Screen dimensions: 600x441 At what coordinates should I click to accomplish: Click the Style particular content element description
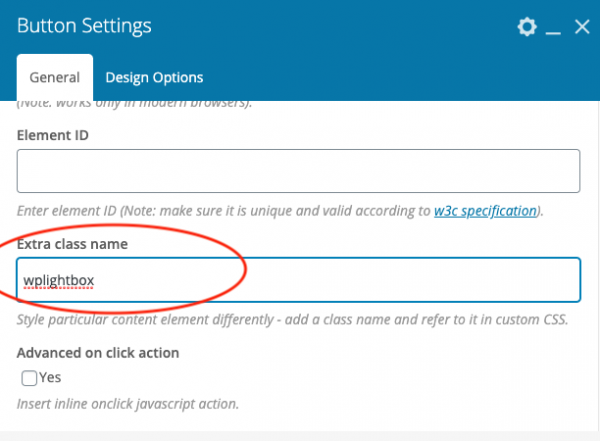tap(290, 320)
